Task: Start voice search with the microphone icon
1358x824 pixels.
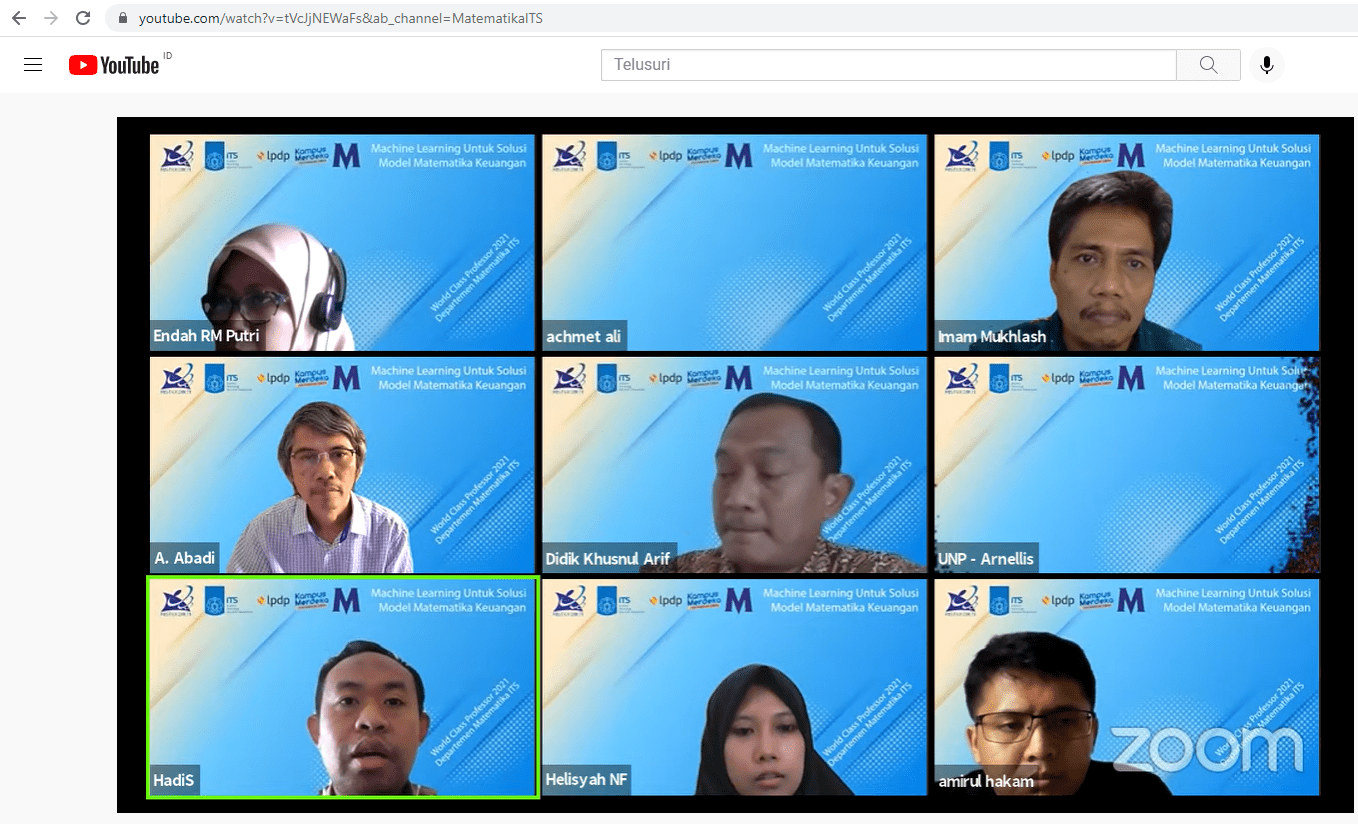Action: click(x=1266, y=65)
